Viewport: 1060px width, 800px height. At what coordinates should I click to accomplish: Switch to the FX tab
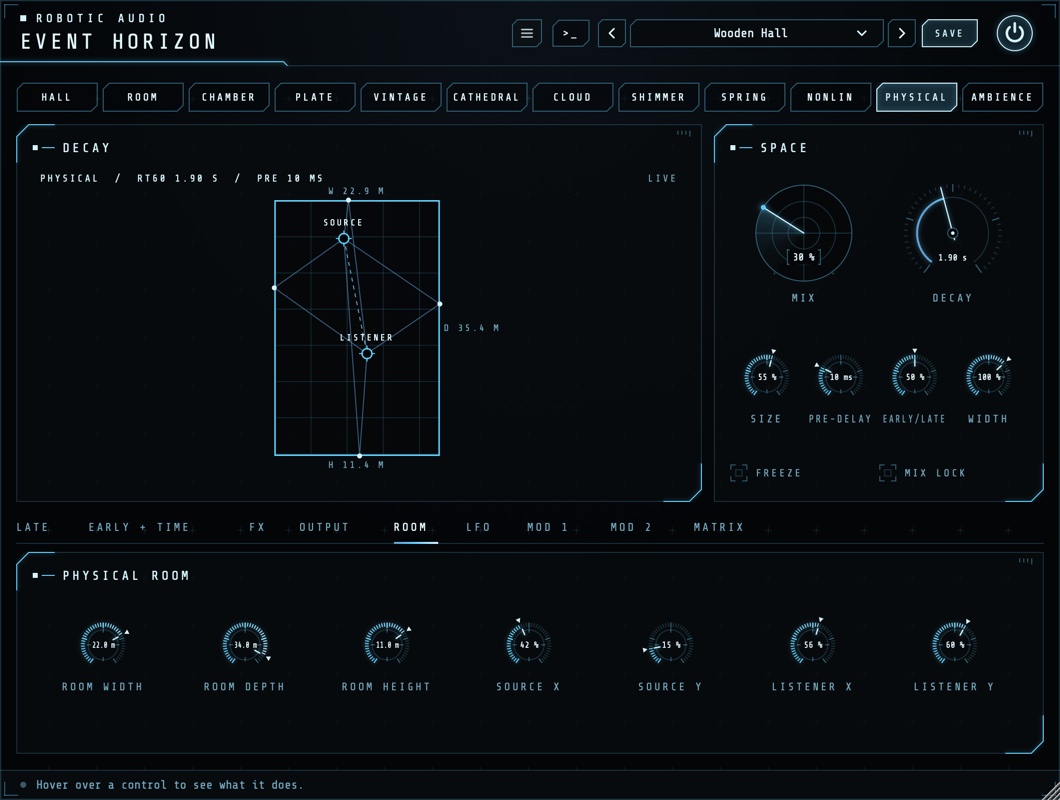tap(257, 527)
